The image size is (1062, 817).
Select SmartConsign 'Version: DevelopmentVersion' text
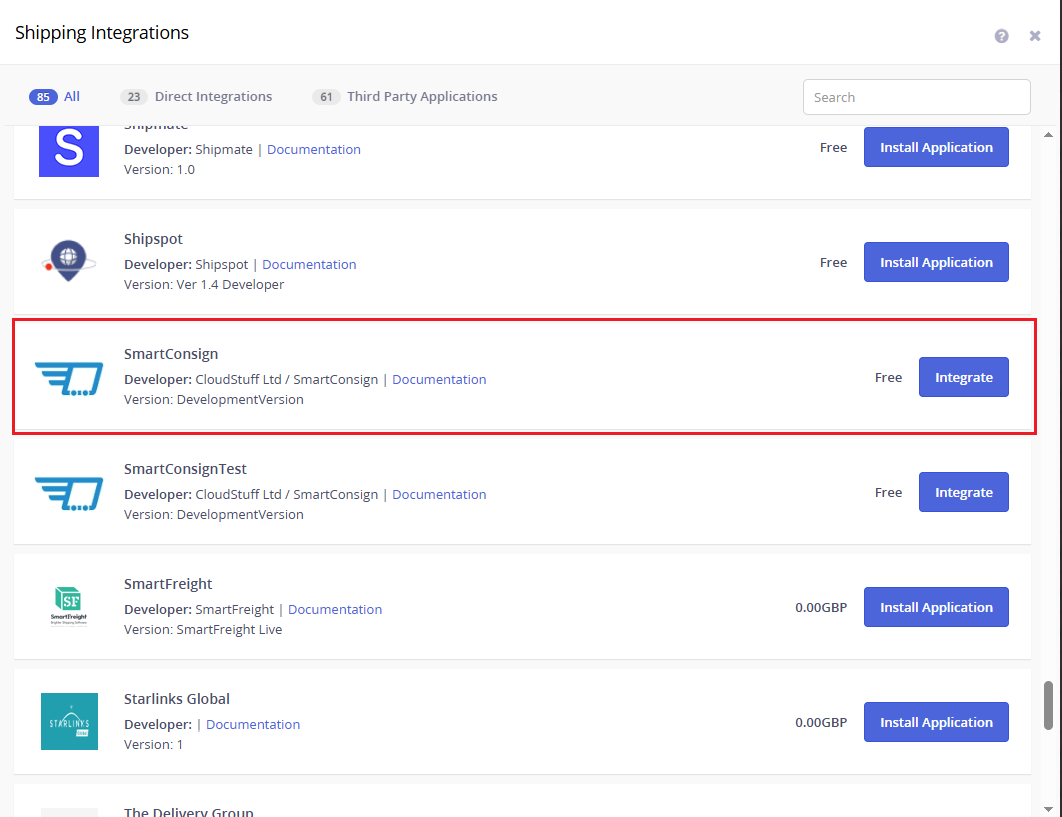point(213,400)
